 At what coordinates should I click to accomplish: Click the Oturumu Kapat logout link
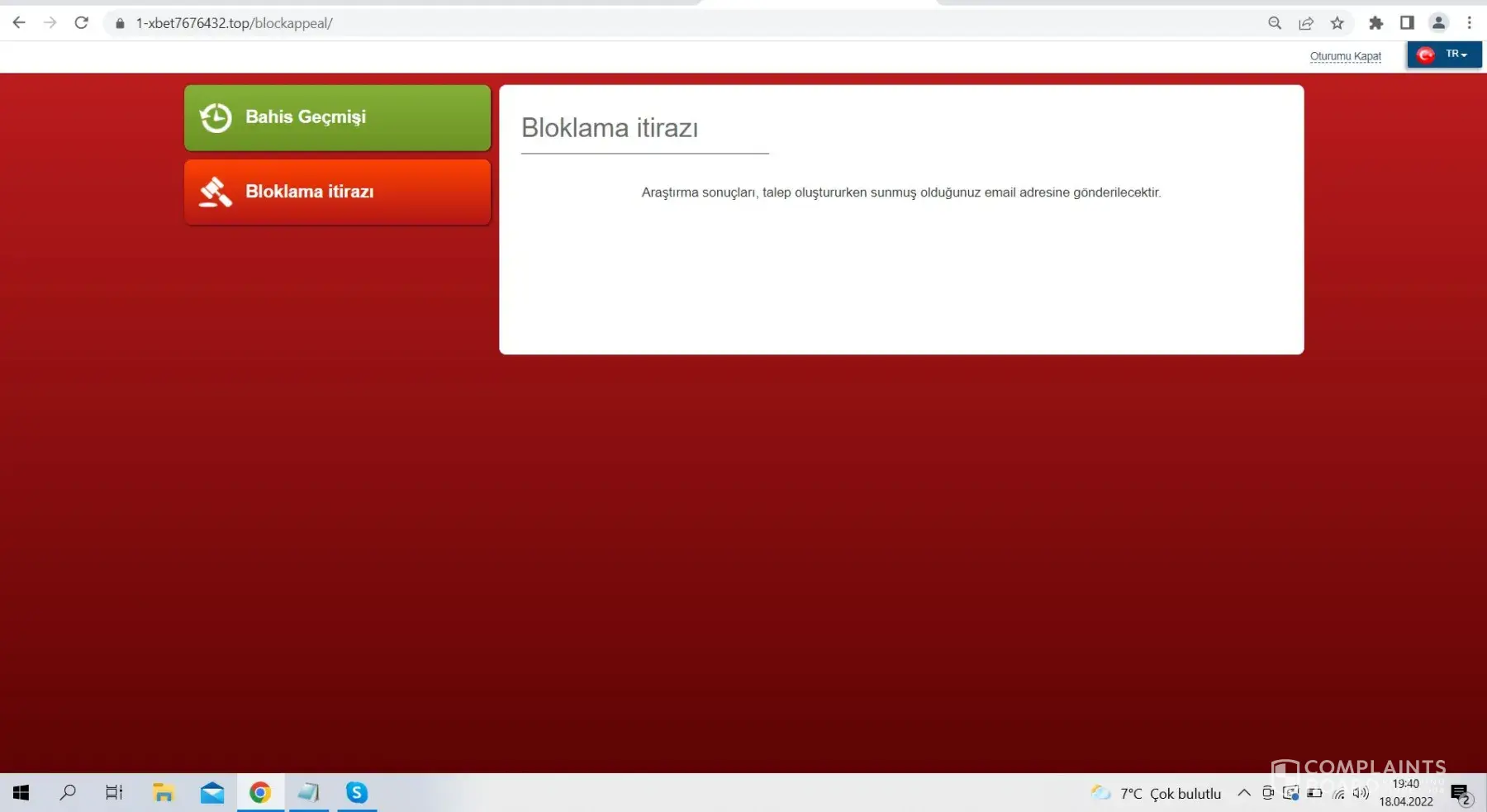(x=1345, y=56)
